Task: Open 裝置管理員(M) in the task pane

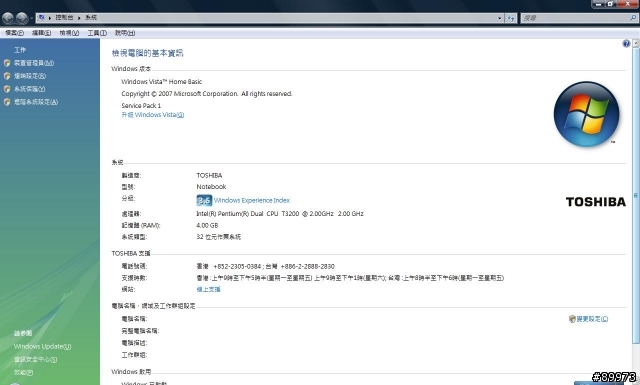Action: coord(34,63)
